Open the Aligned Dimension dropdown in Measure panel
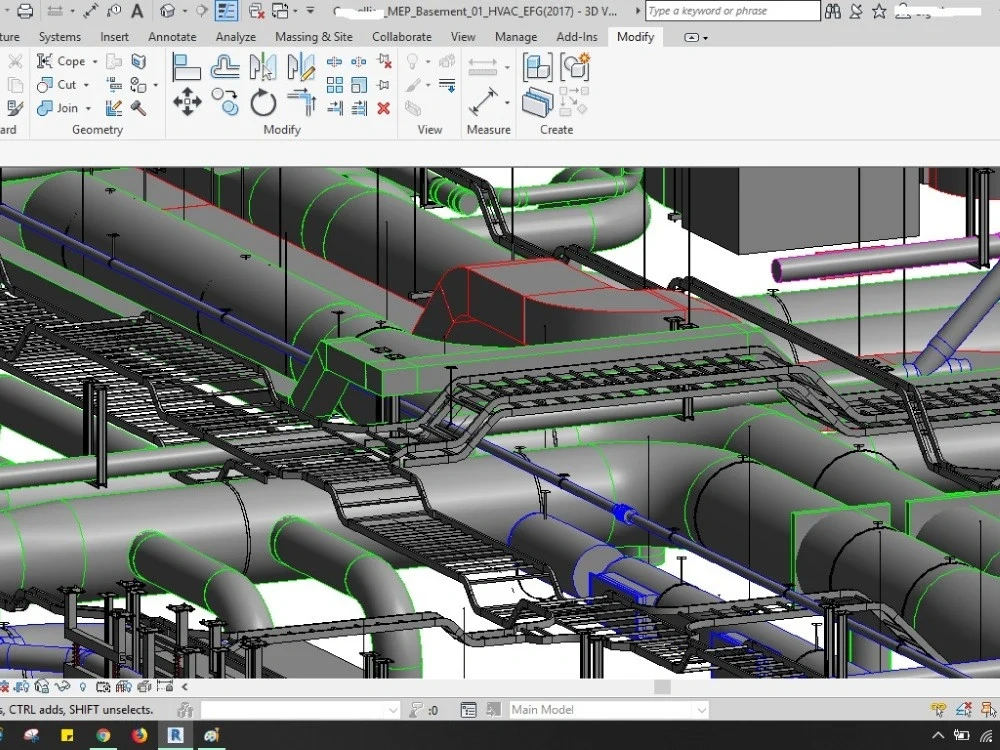This screenshot has width=1000, height=750. click(x=507, y=67)
